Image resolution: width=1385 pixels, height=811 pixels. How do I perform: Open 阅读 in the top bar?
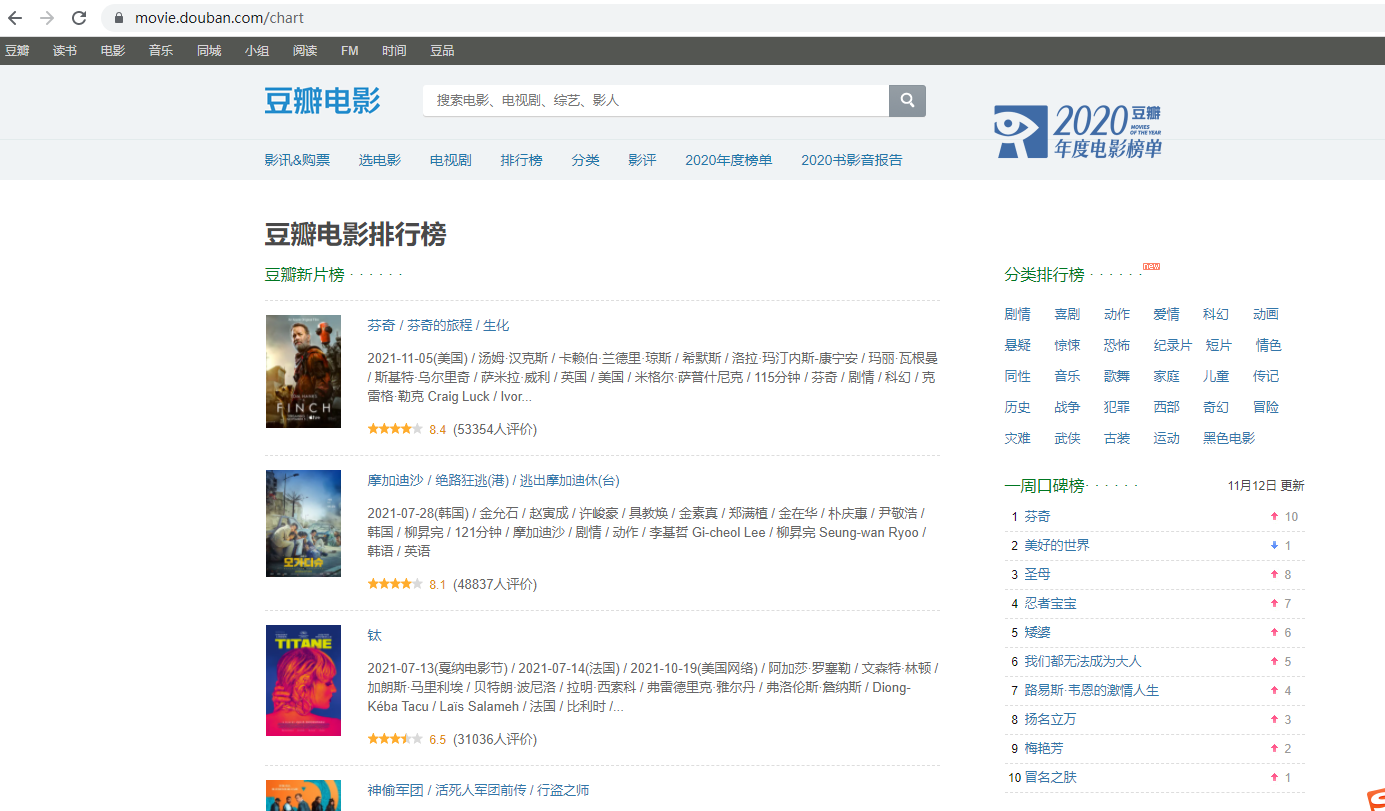pos(305,50)
